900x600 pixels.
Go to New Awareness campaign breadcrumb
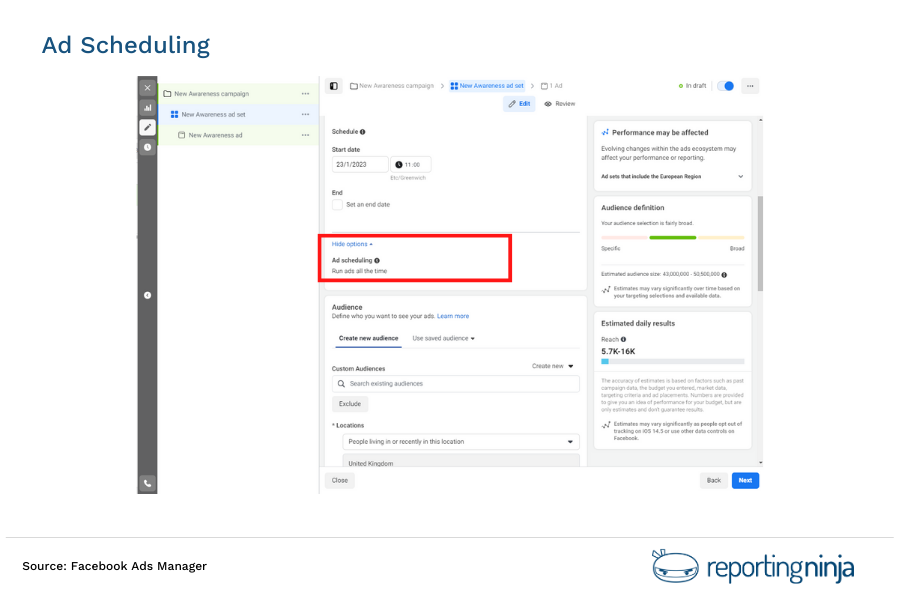coord(392,86)
